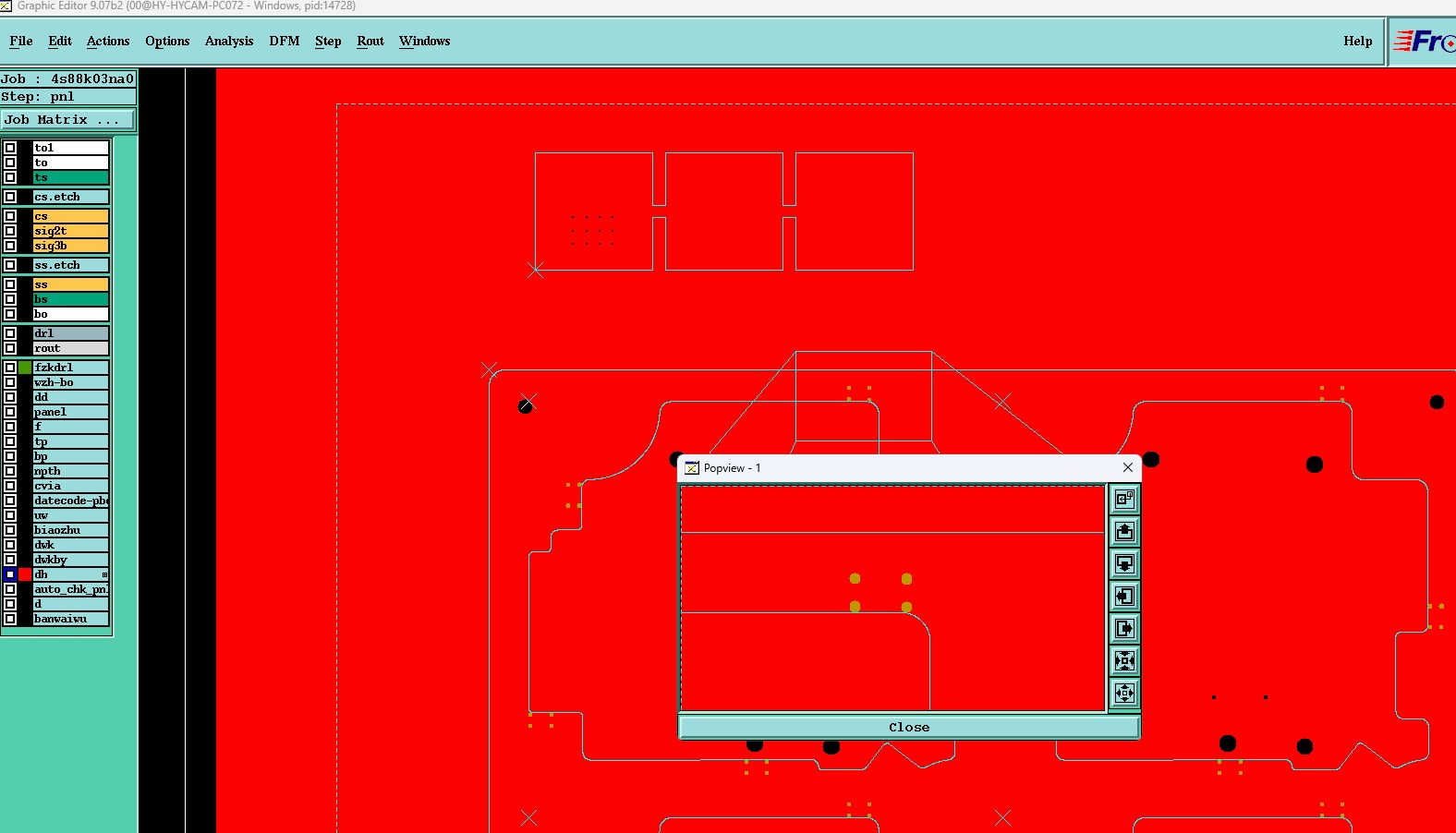Image resolution: width=1456 pixels, height=833 pixels.
Task: Select layer name bs
Action: [x=71, y=299]
